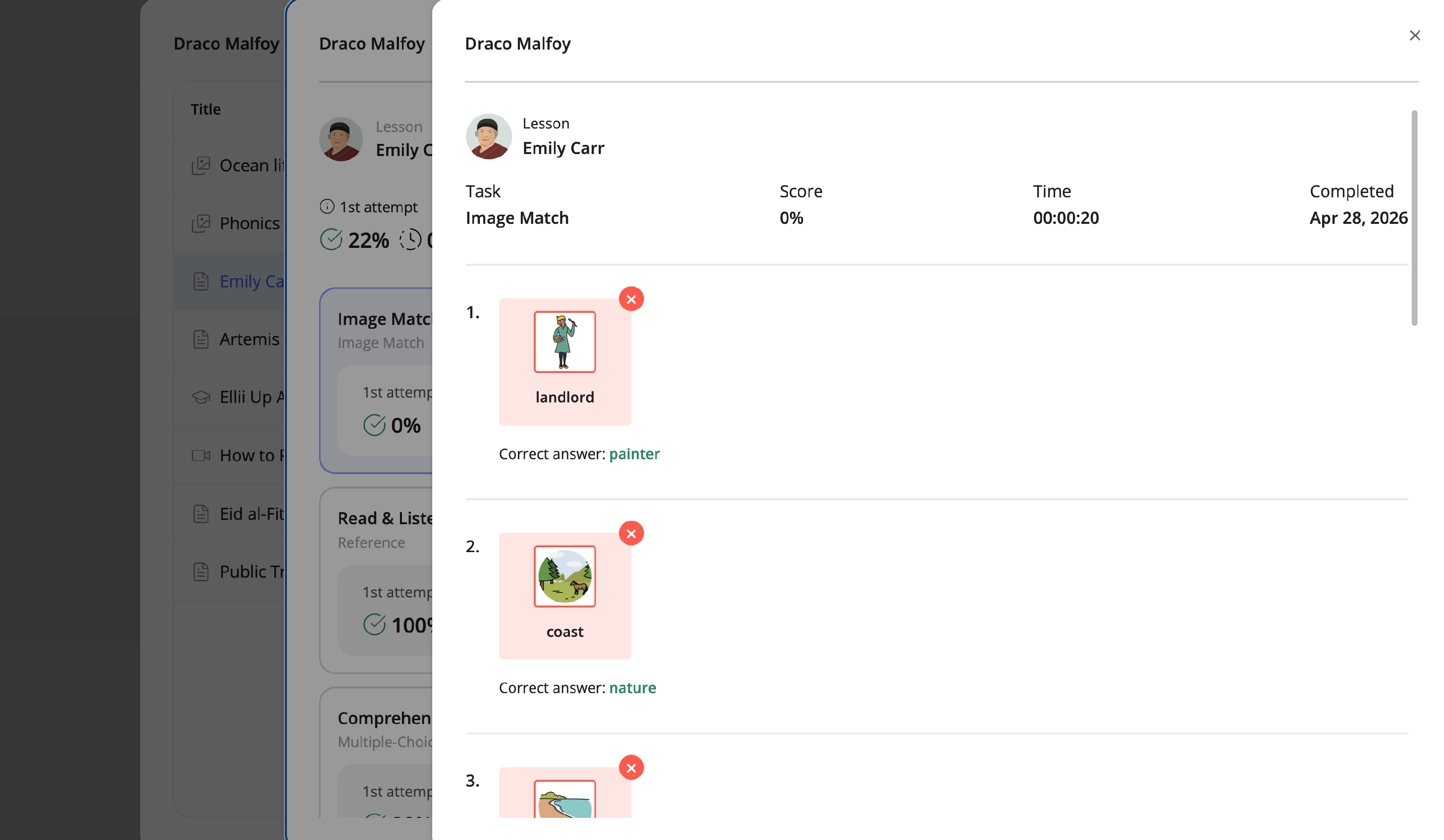The image size is (1444, 840).
Task: Click the red X mark on question 1
Action: click(631, 299)
